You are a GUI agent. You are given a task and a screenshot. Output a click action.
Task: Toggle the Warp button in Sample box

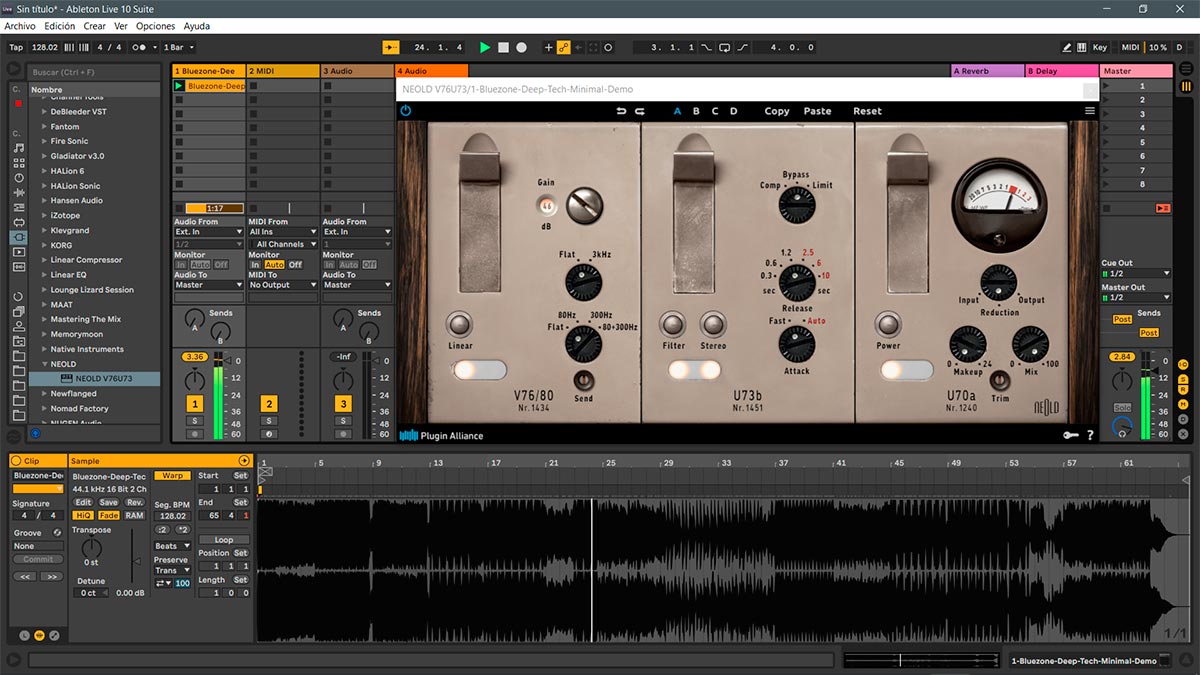[172, 476]
